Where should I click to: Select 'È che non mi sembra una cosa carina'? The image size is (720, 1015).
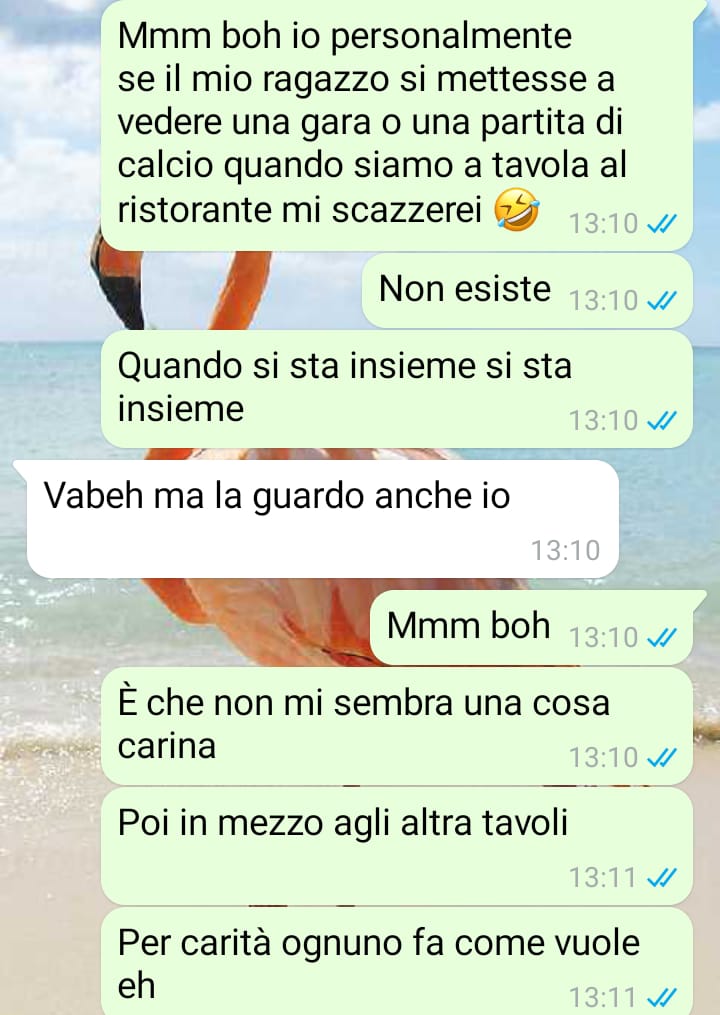point(397,726)
